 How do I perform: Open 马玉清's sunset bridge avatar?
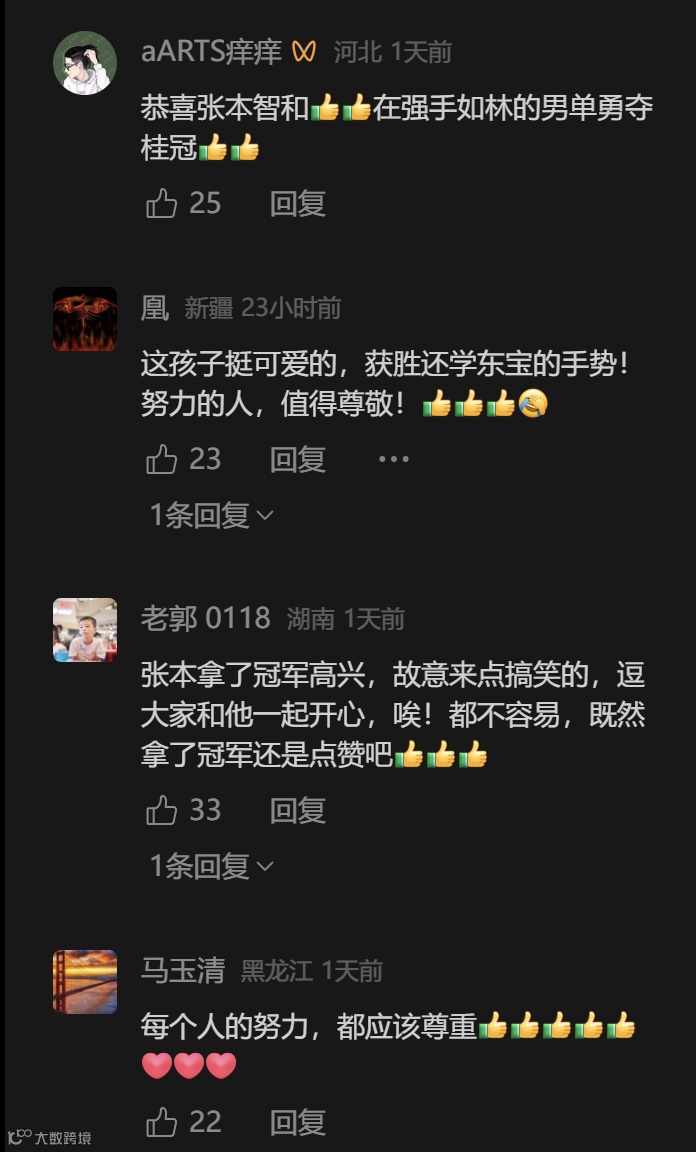pyautogui.click(x=85, y=982)
